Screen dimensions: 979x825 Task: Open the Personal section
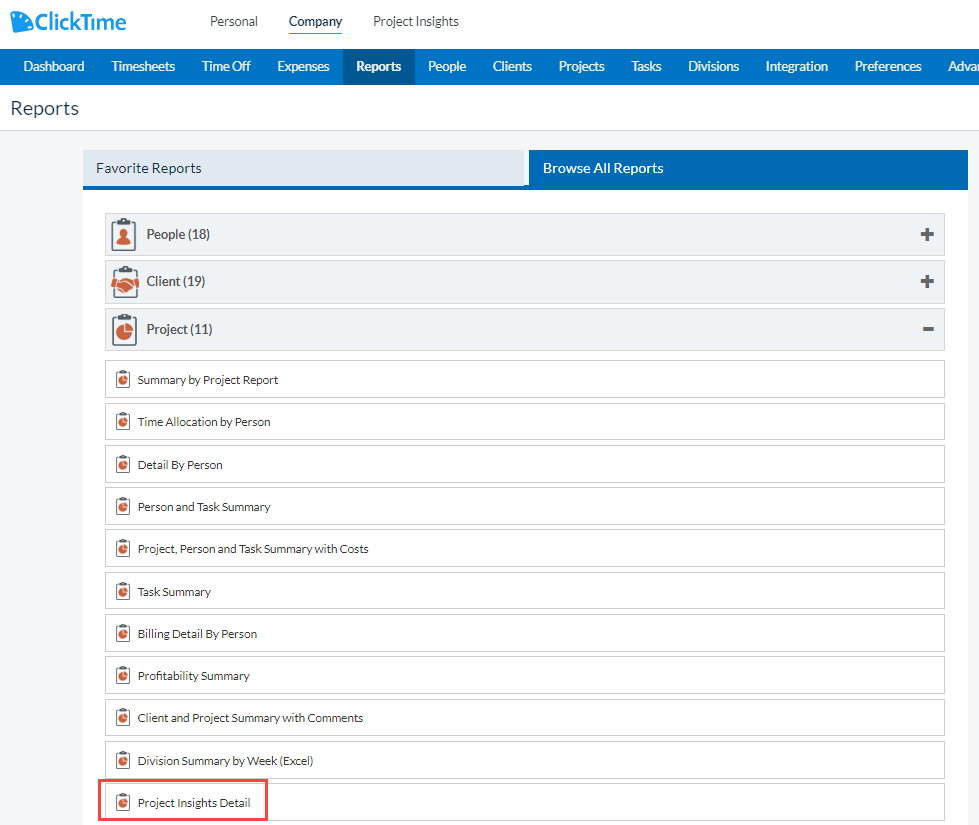point(233,21)
